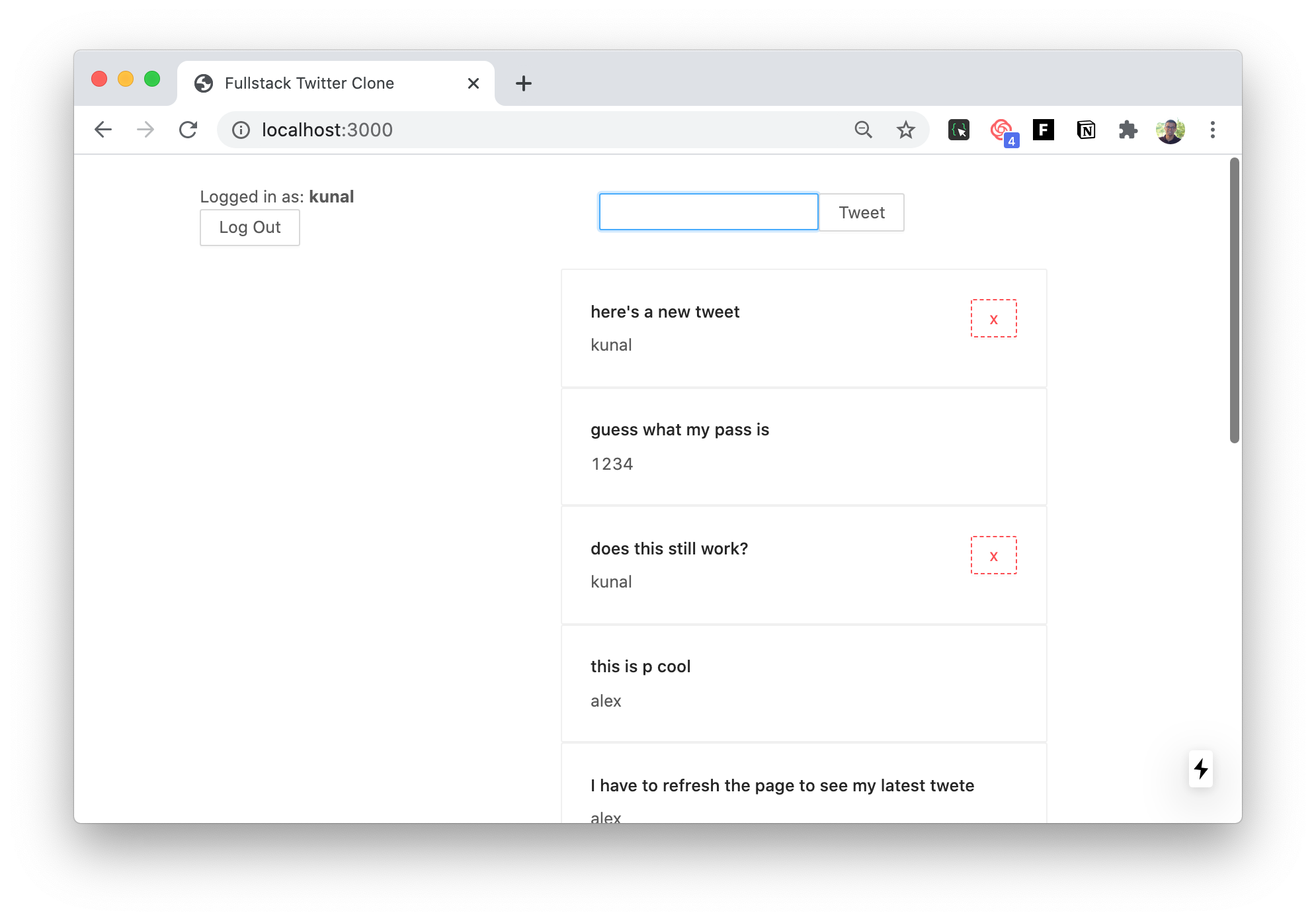
Task: Open the site information icon
Action: tap(241, 130)
